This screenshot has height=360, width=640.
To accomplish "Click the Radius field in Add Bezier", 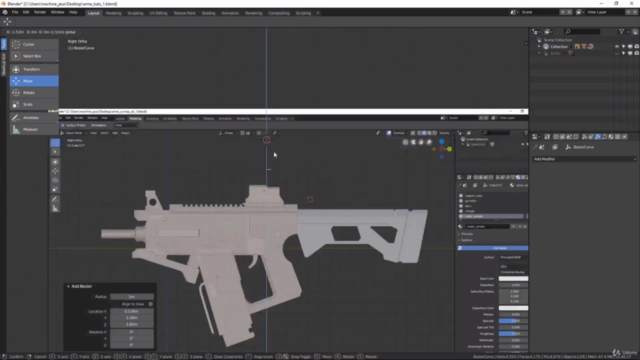I will pyautogui.click(x=132, y=297).
